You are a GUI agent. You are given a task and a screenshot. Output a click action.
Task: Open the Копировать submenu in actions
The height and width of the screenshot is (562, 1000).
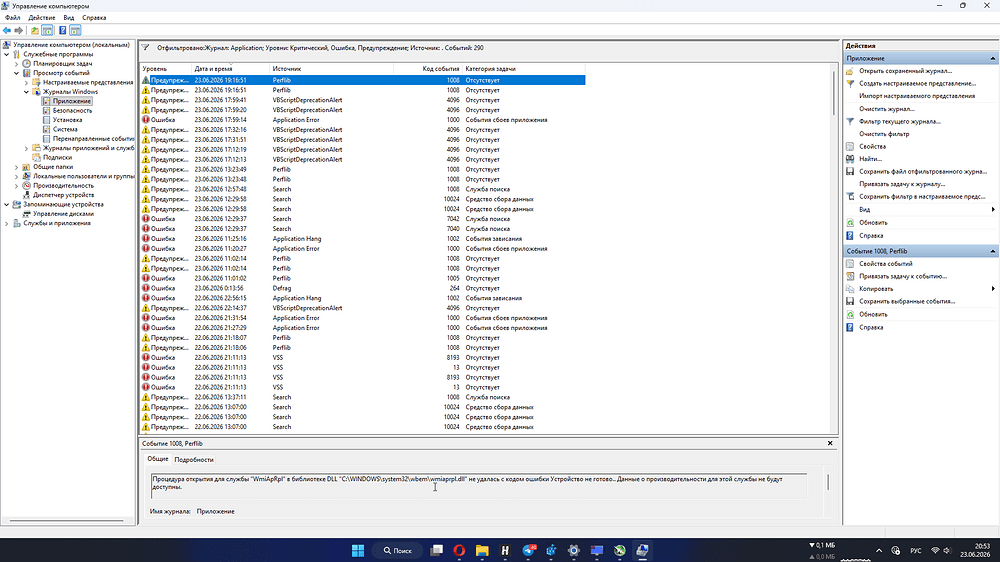point(876,289)
